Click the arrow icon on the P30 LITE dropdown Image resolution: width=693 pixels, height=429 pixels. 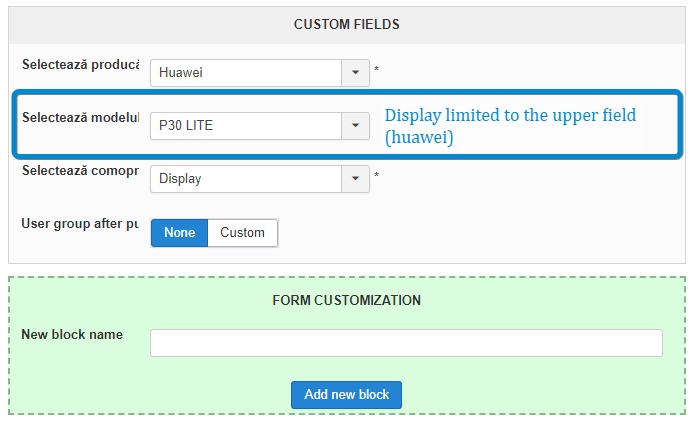click(x=355, y=126)
